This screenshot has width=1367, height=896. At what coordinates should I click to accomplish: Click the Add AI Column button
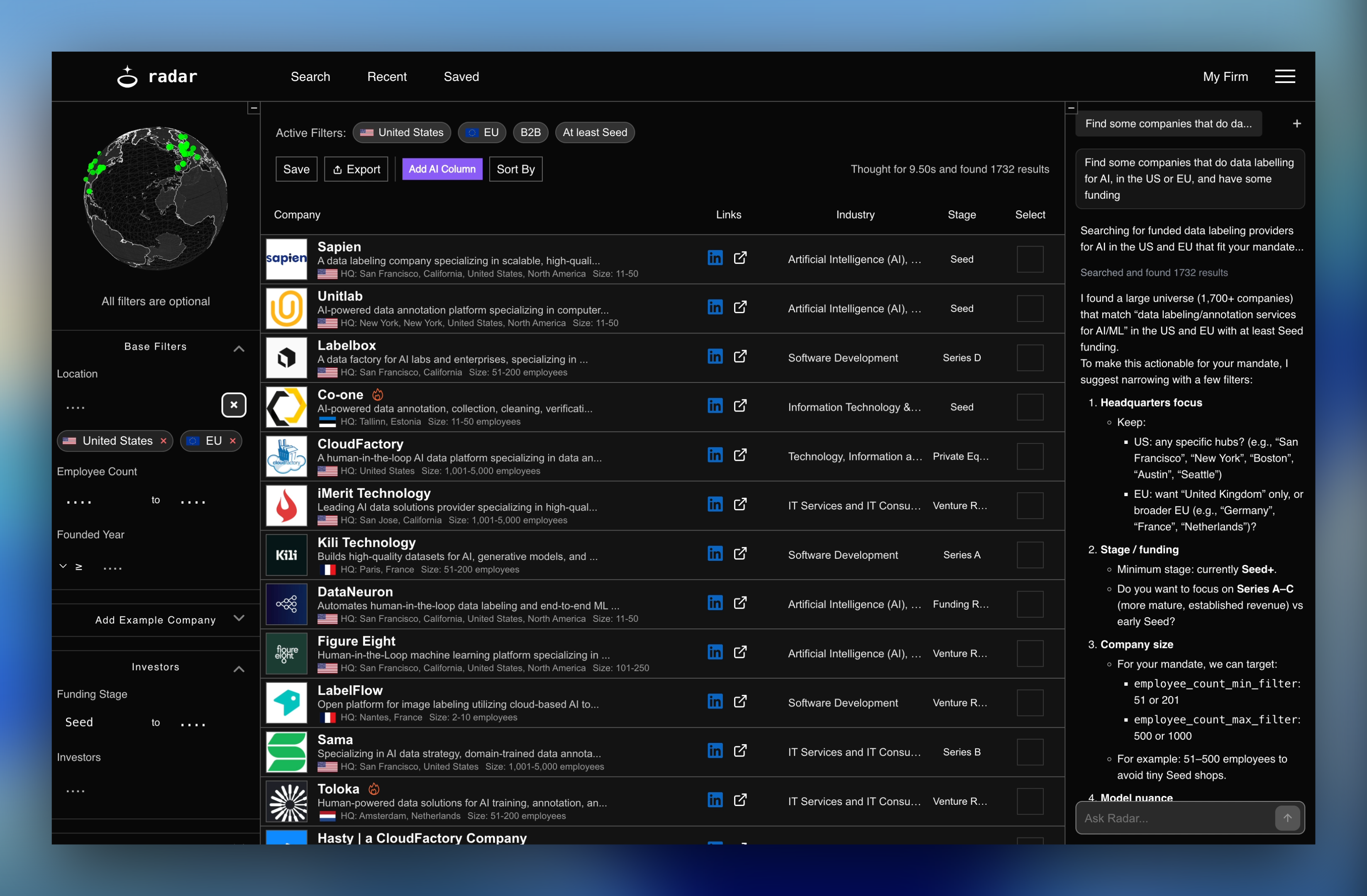442,169
